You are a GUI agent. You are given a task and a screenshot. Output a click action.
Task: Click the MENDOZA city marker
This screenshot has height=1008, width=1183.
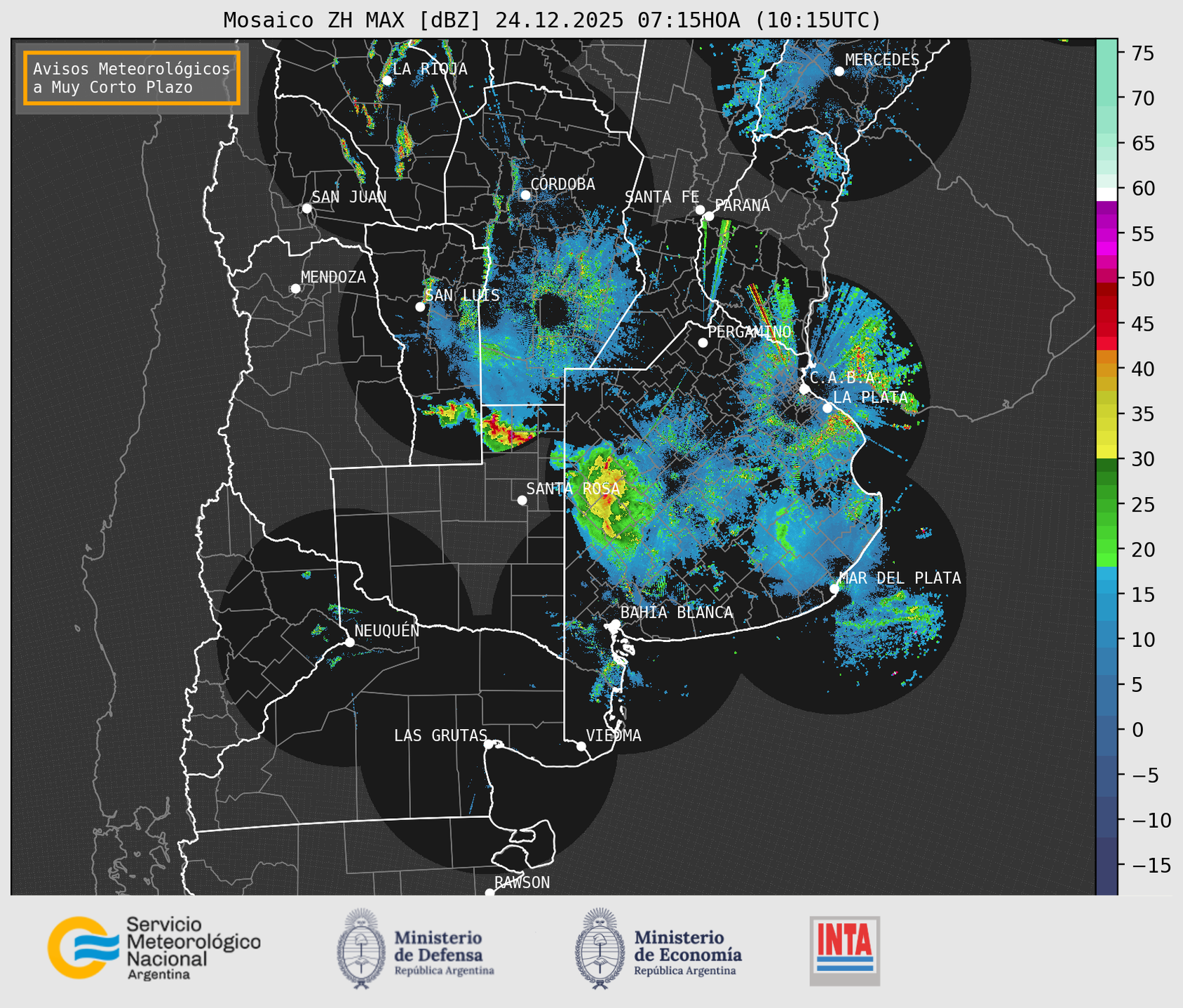[296, 289]
